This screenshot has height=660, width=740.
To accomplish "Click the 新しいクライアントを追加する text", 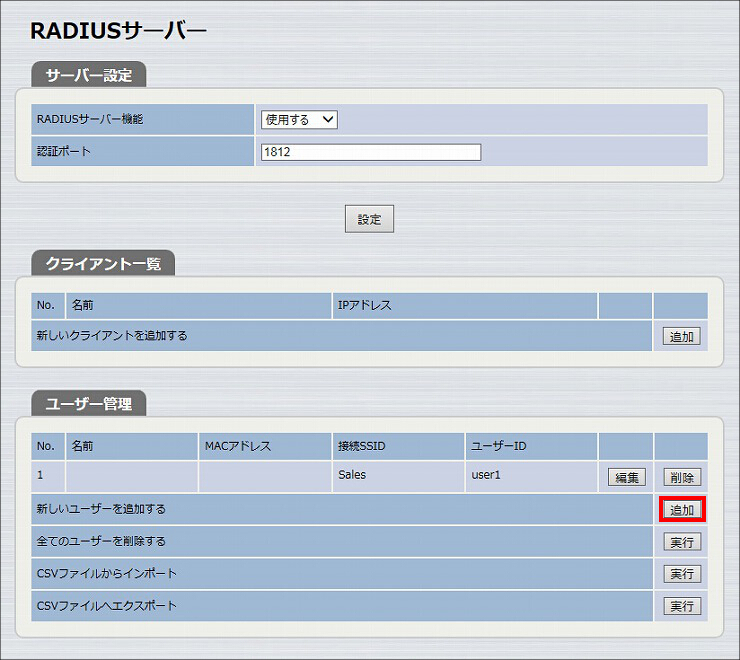I will tap(112, 336).
